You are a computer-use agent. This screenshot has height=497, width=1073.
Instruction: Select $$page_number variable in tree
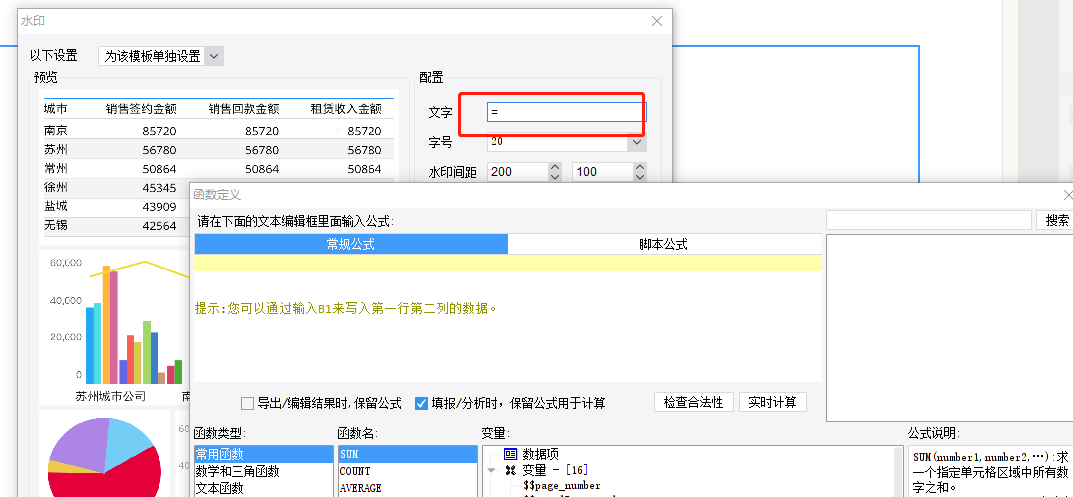coord(561,486)
